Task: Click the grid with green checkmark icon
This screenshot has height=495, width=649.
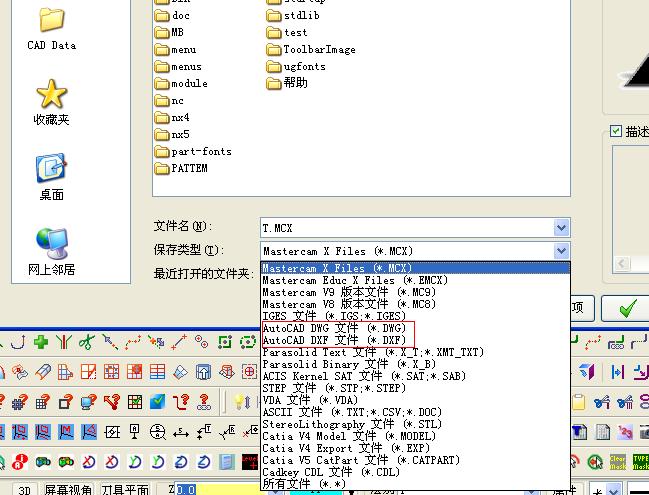Action: pos(135,401)
